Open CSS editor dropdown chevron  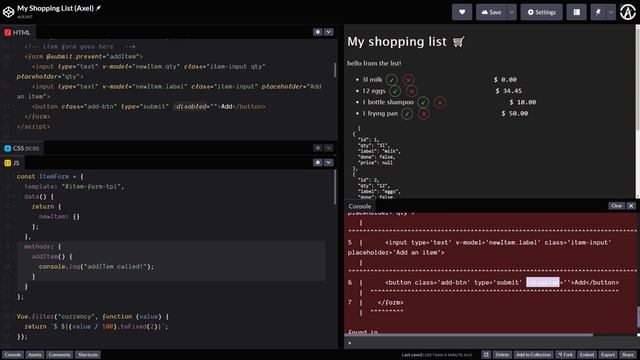(x=329, y=148)
